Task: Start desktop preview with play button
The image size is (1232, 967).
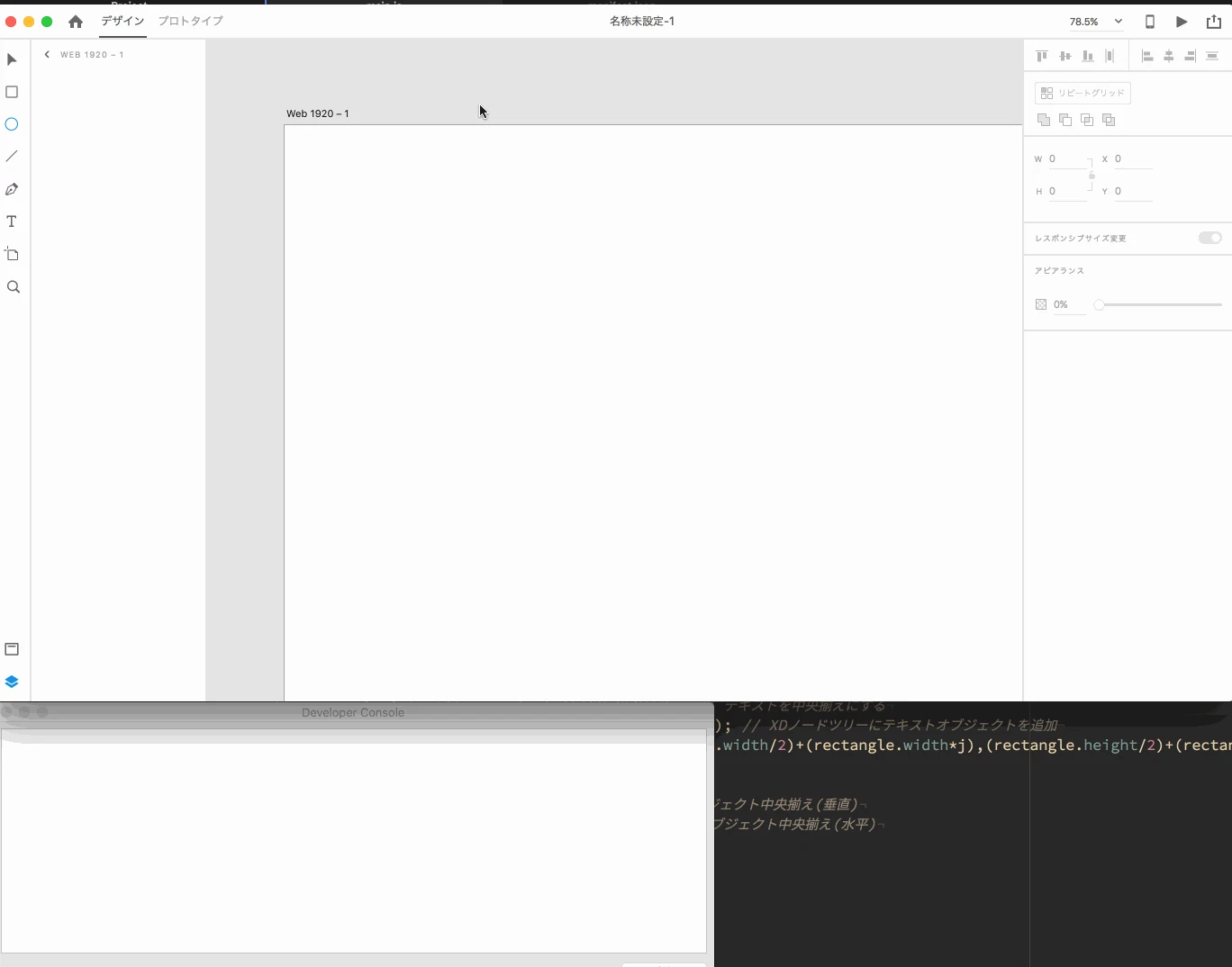Action: tap(1182, 22)
